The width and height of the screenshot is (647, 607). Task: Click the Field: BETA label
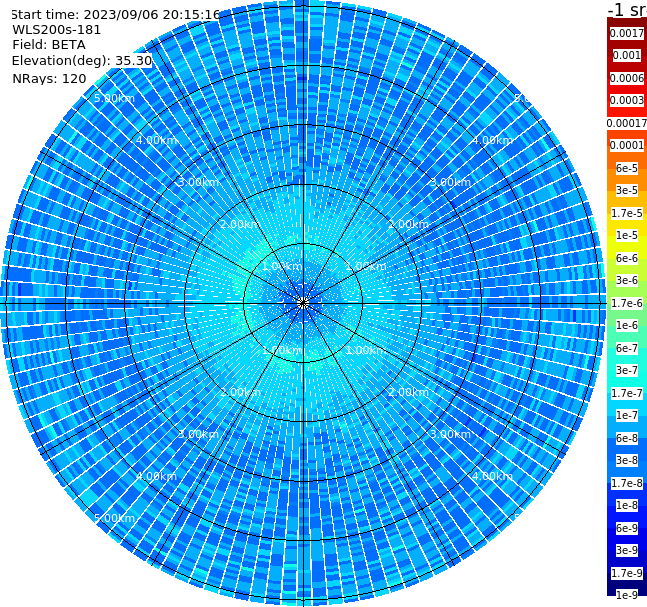[49, 45]
